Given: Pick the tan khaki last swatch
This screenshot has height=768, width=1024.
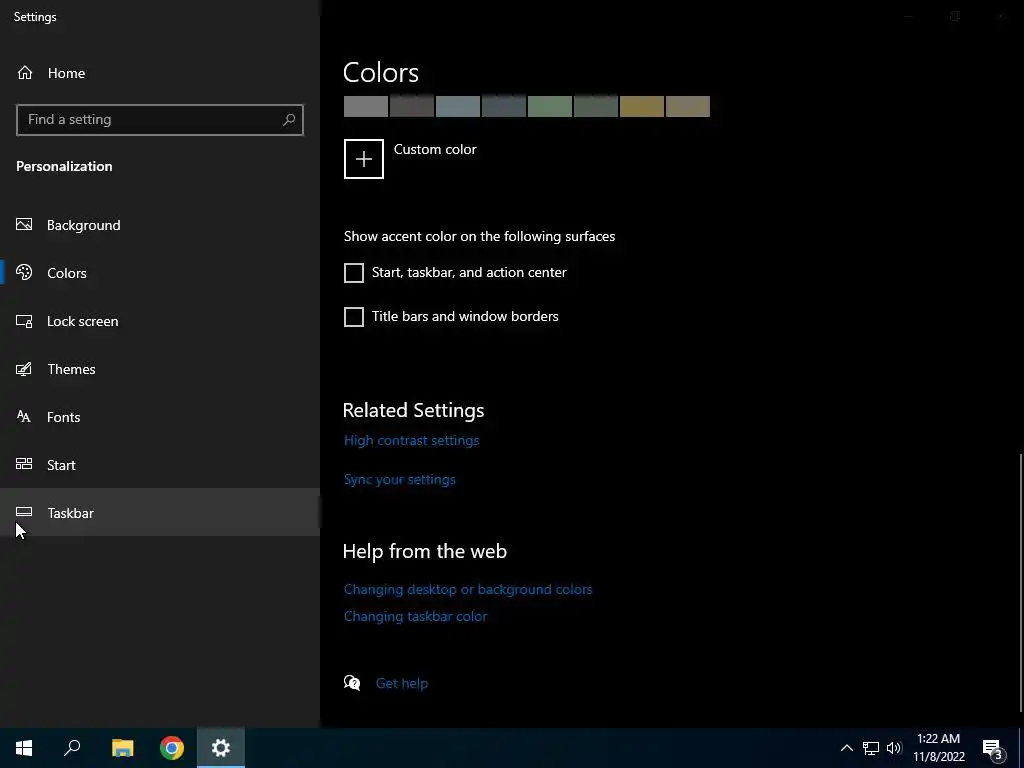Looking at the screenshot, I should (688, 106).
